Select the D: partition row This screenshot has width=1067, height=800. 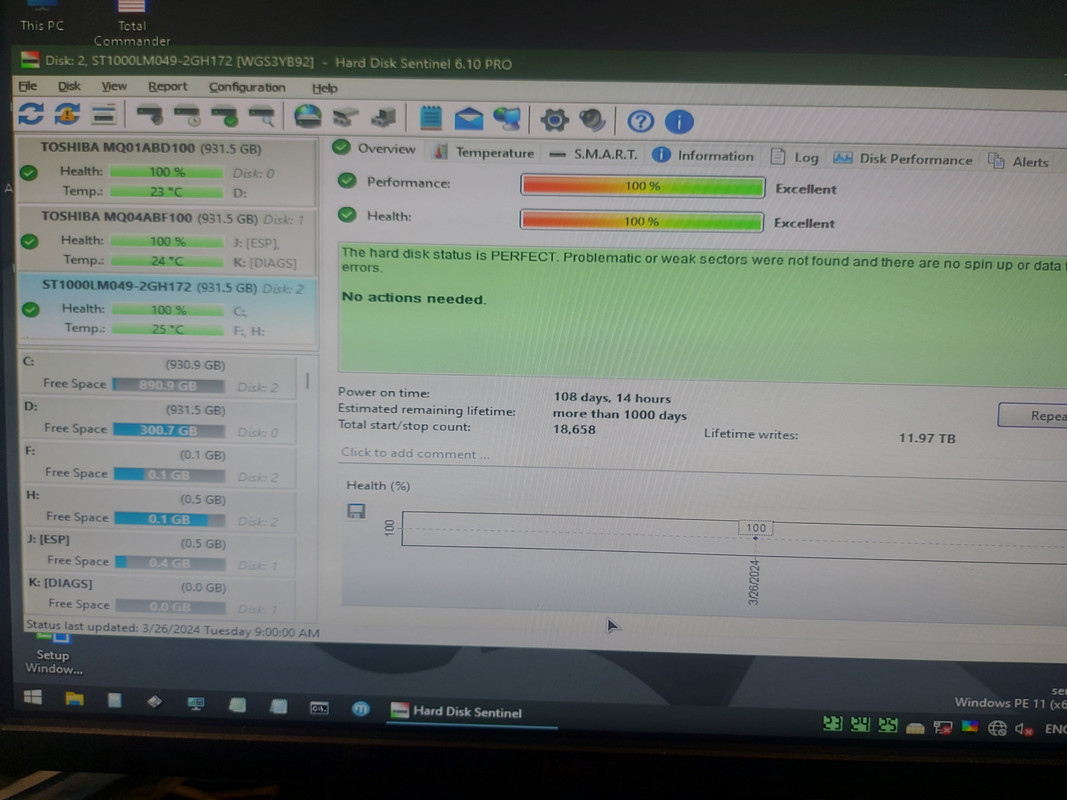coord(159,420)
